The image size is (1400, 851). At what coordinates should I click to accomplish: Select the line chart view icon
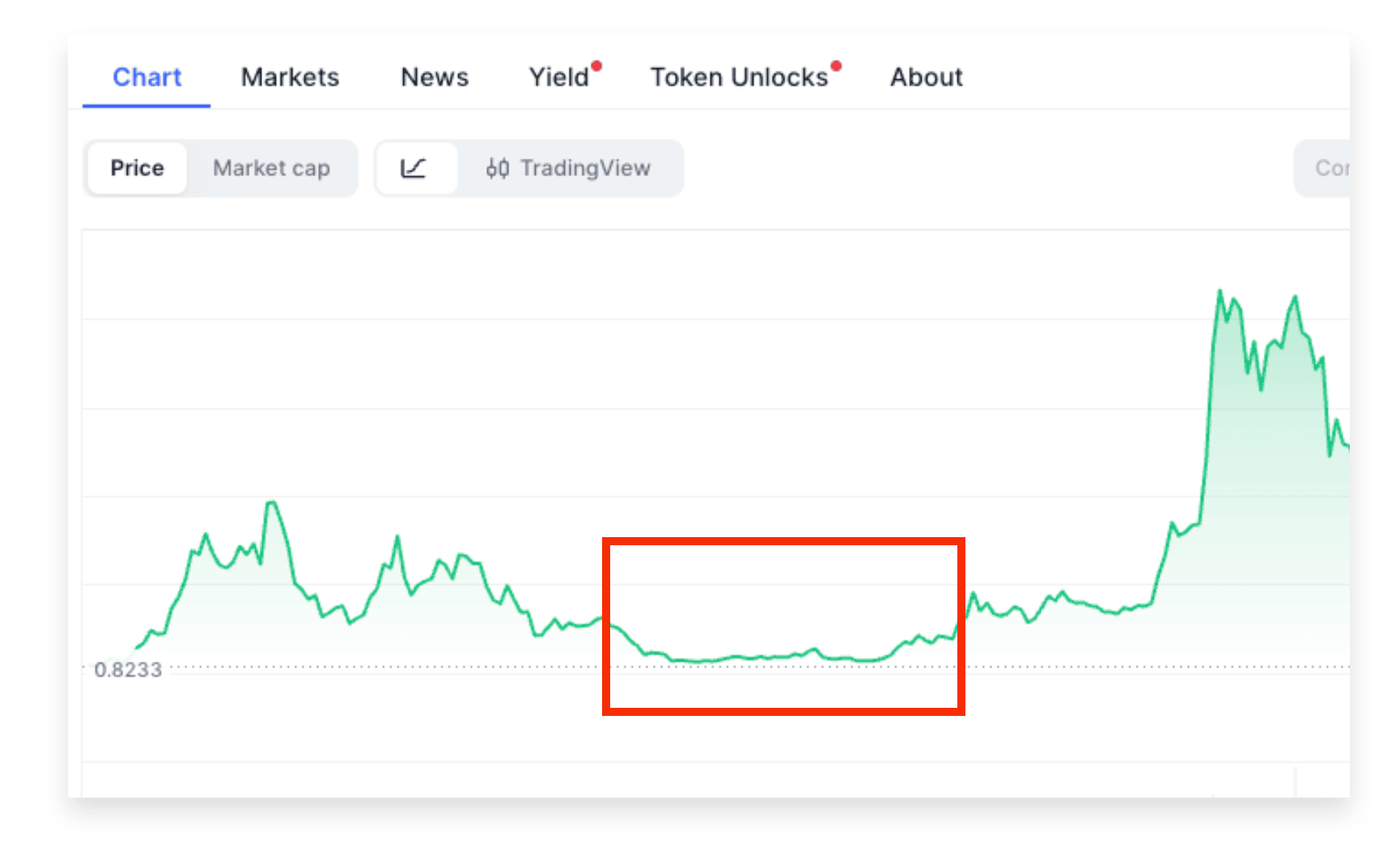coord(414,168)
